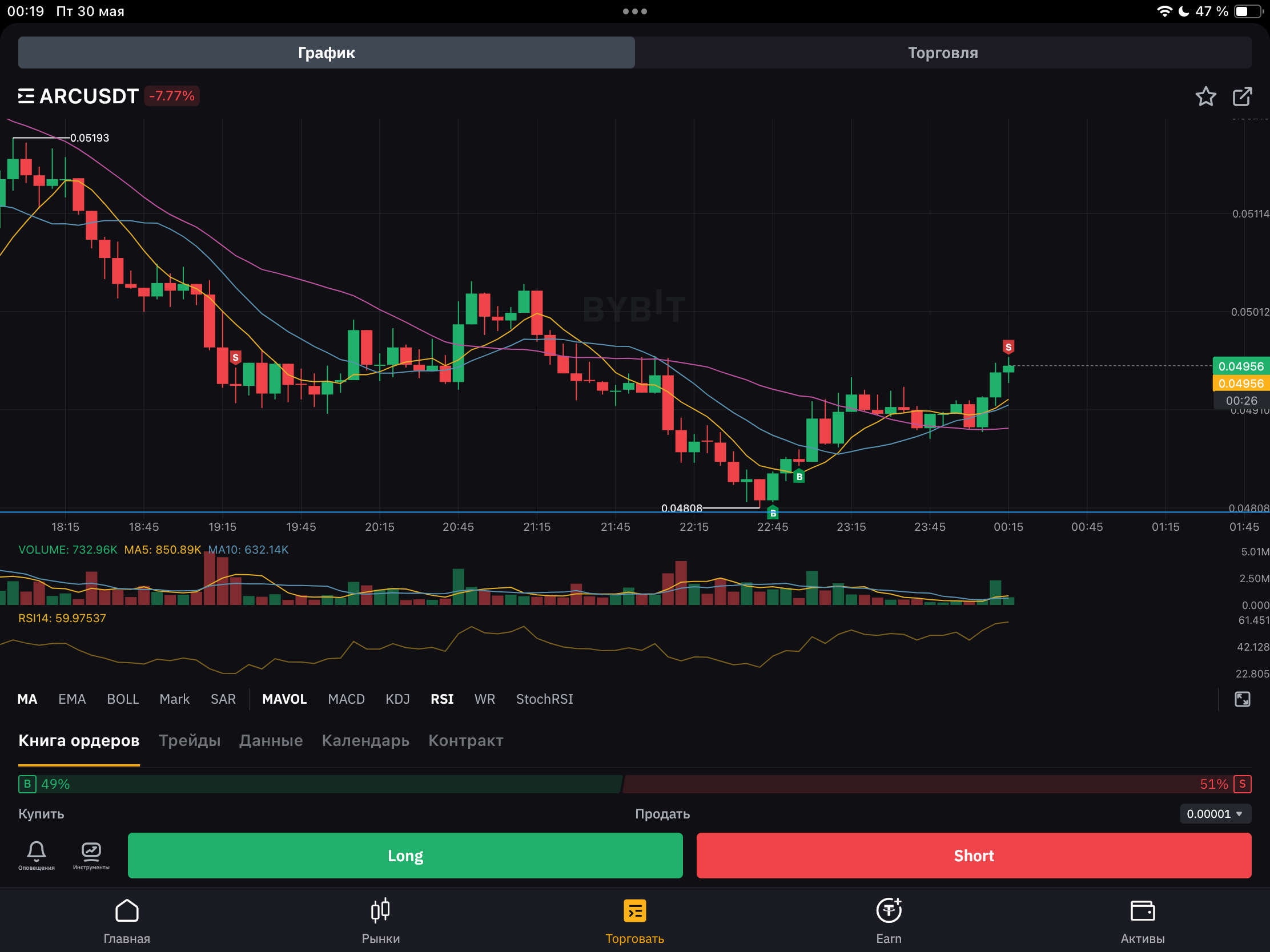The height and width of the screenshot is (952, 1270).
Task: Disable the RSI sub-indicator
Action: point(441,699)
